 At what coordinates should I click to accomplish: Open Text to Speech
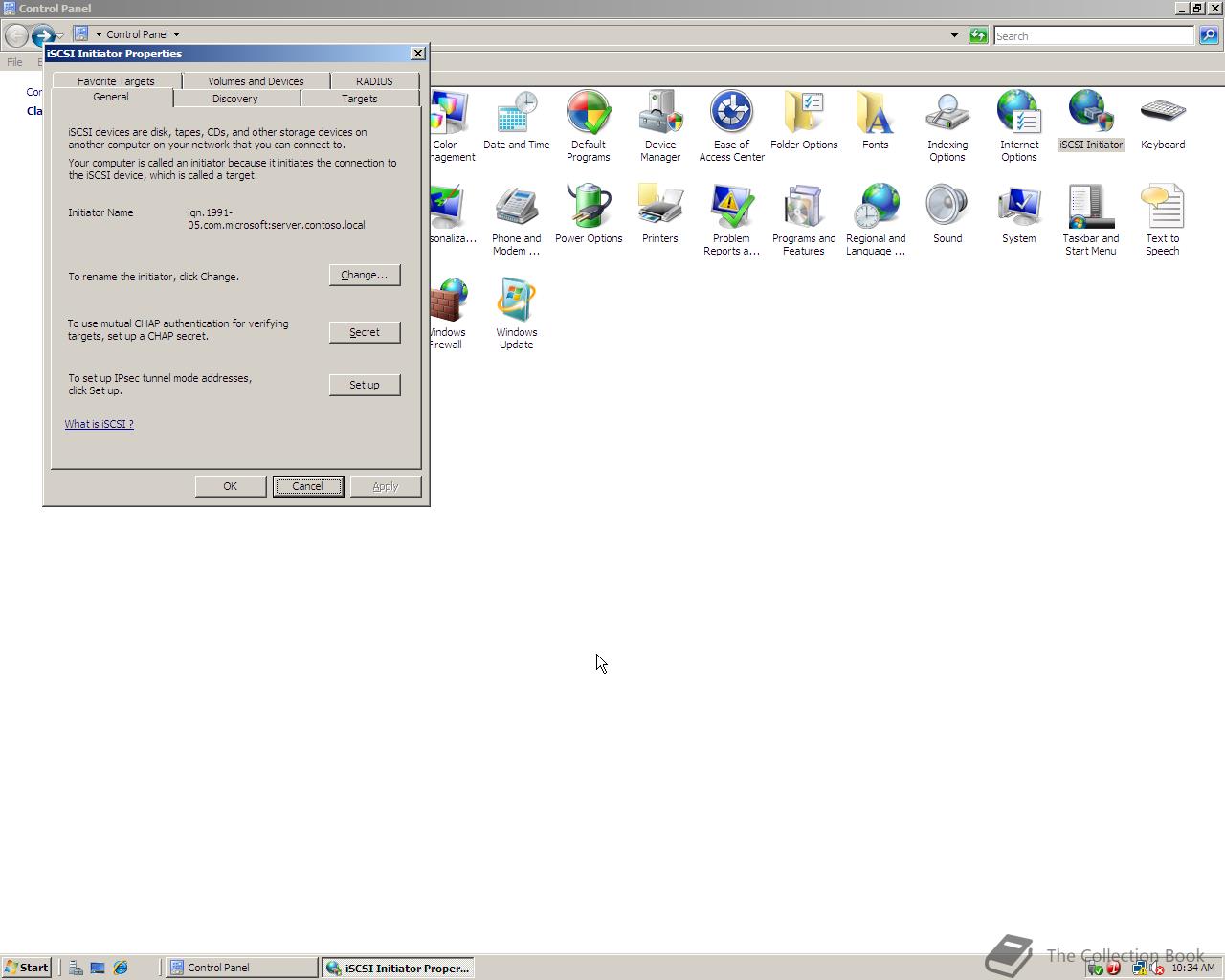1162,220
